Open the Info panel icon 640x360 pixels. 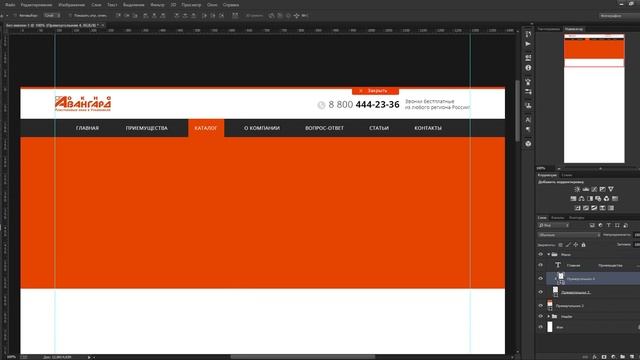point(528,68)
